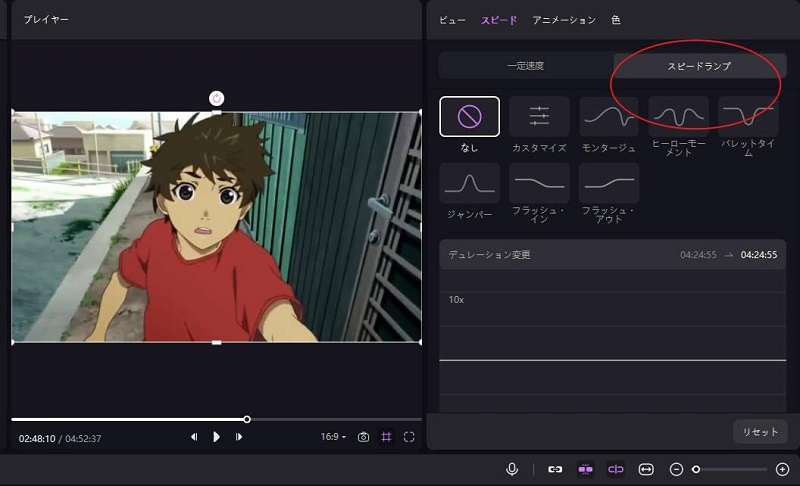Apply the バレットタイム speed ramp preset
This screenshot has height=486, width=800.
(x=748, y=116)
